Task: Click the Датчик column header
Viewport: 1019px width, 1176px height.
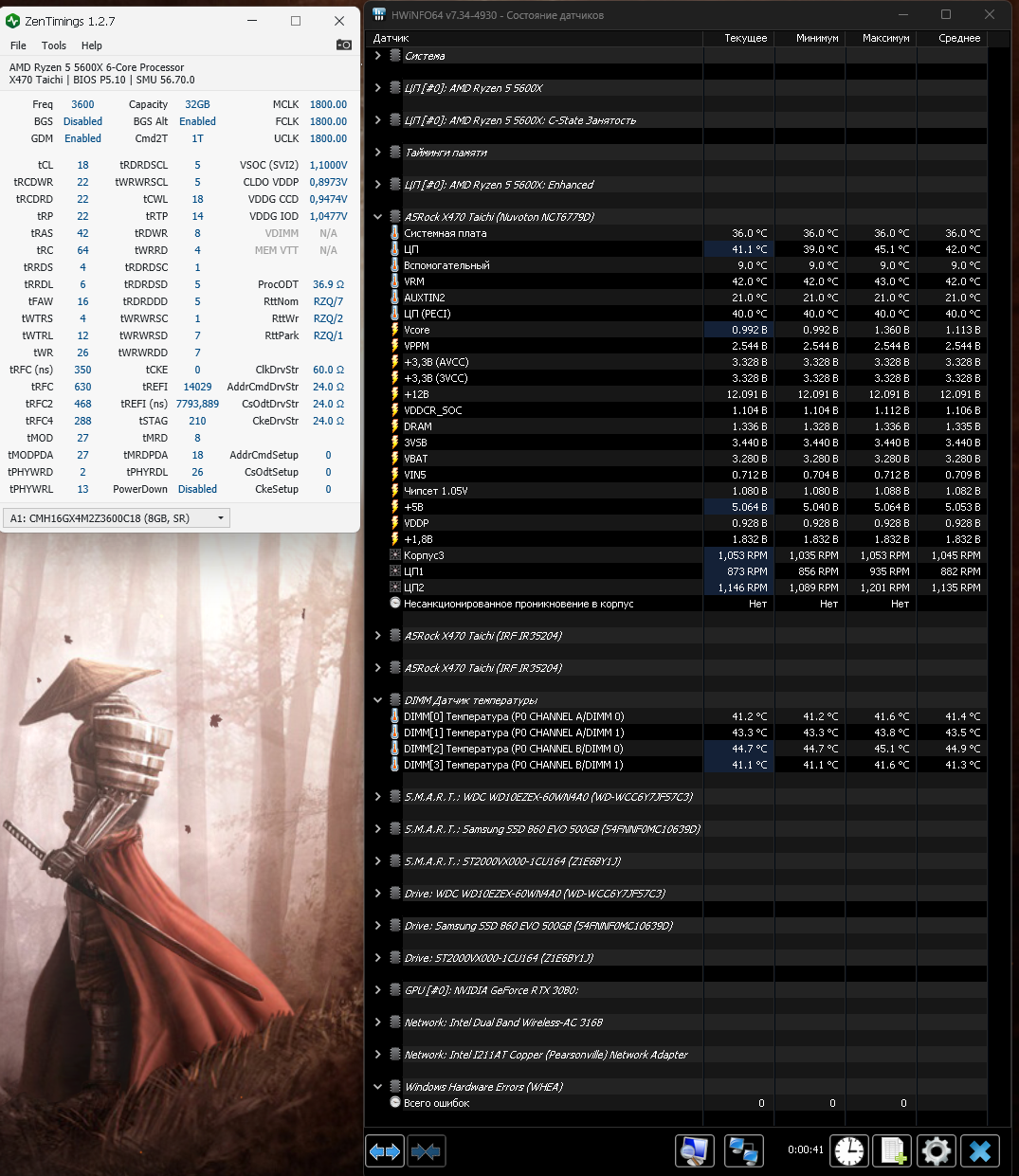Action: (x=535, y=38)
